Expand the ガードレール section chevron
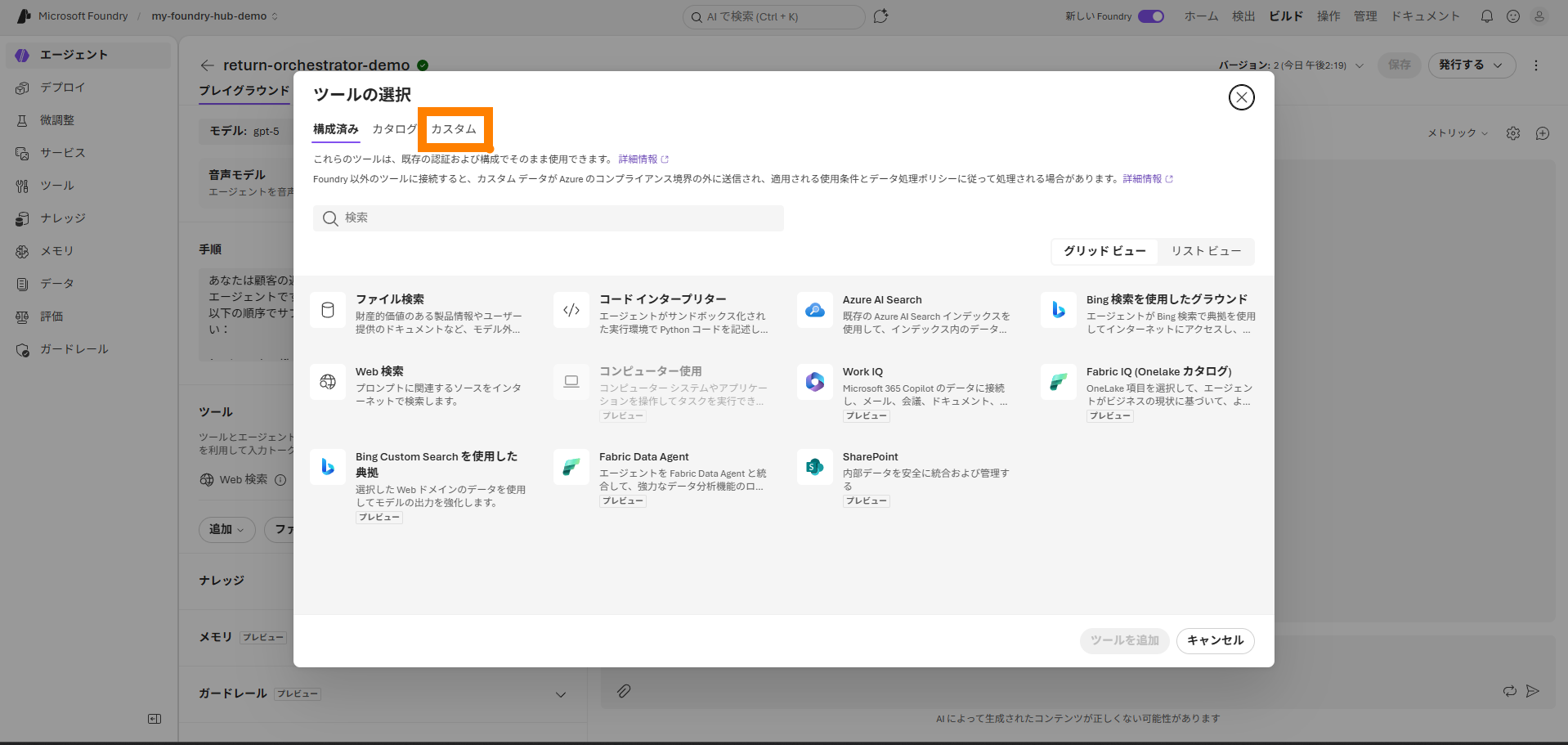Viewport: 1568px width, 745px height. point(561,694)
